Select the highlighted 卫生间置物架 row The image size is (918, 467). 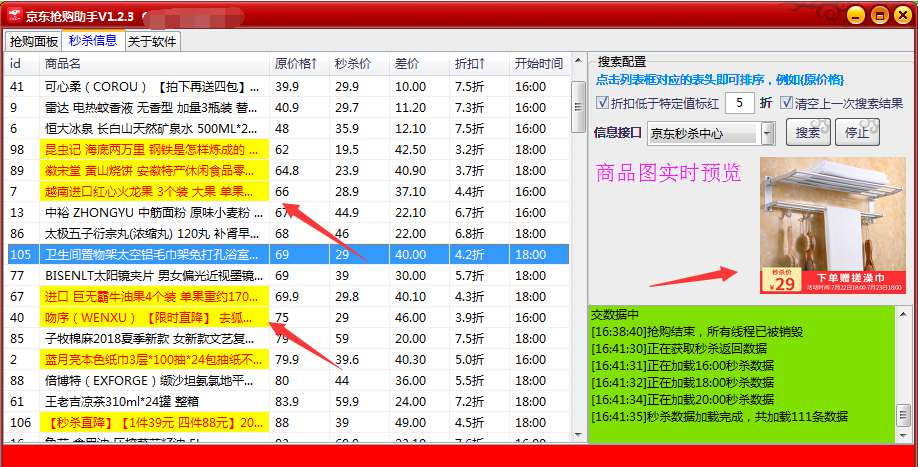click(x=287, y=255)
